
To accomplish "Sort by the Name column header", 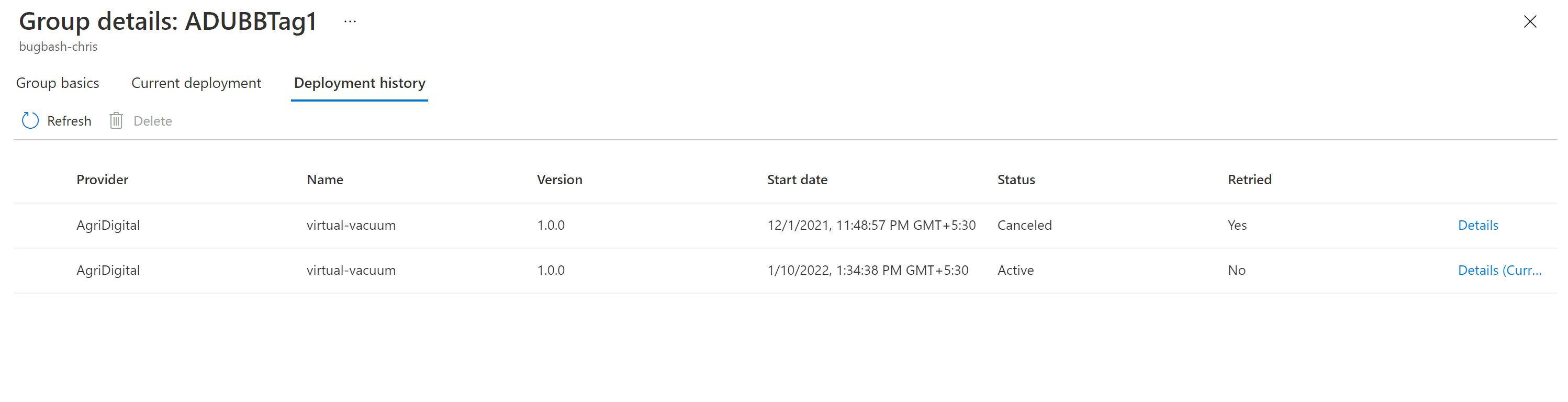I will click(325, 180).
